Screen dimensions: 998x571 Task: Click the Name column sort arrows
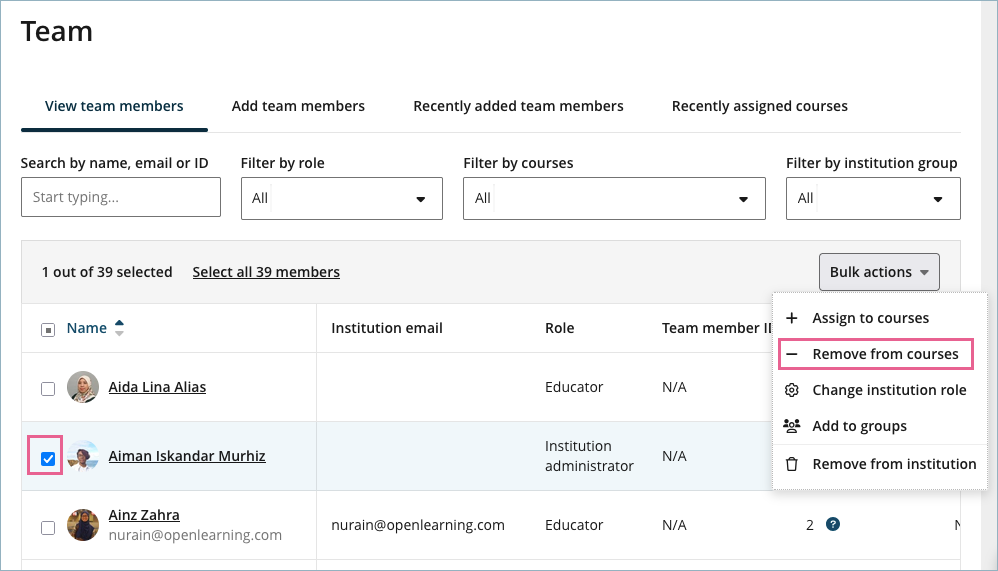pyautogui.click(x=120, y=328)
